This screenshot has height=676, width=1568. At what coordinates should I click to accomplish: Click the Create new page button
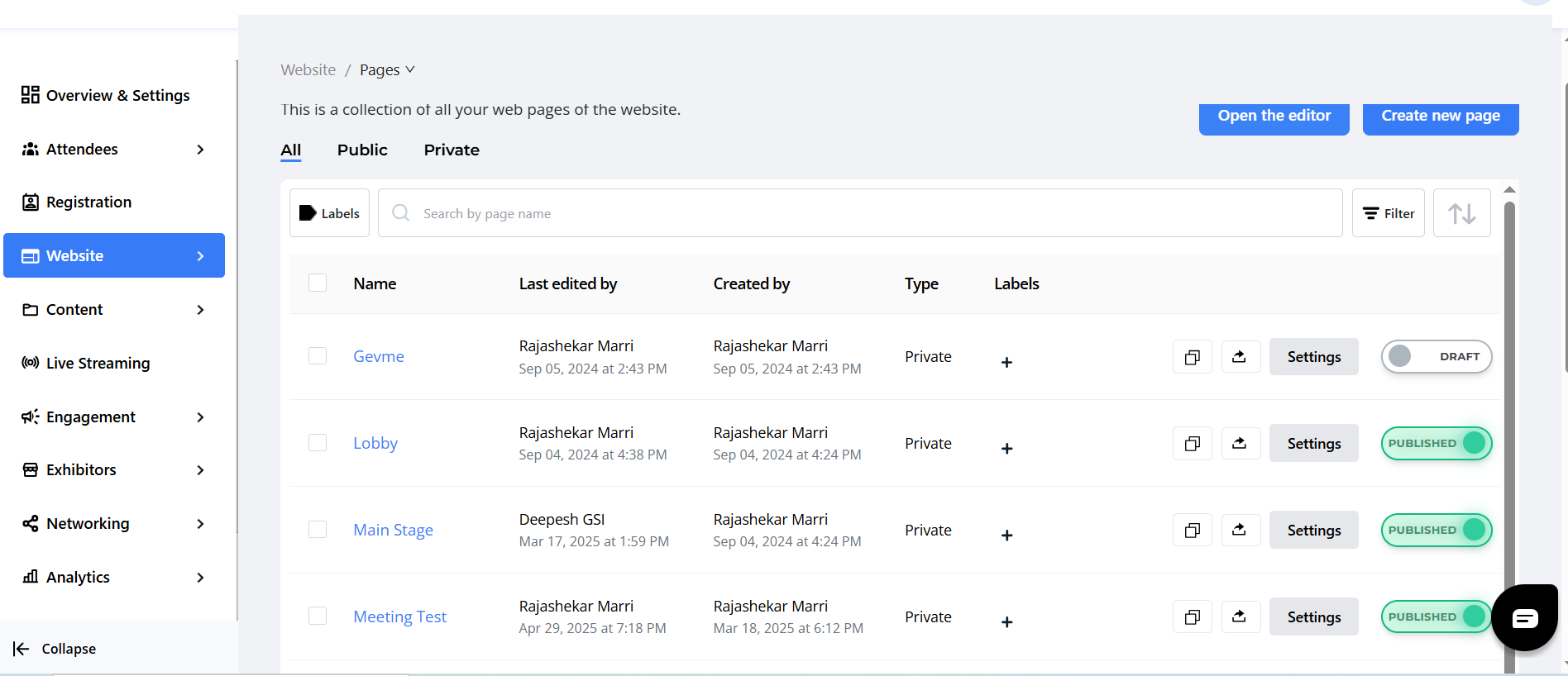click(1441, 118)
